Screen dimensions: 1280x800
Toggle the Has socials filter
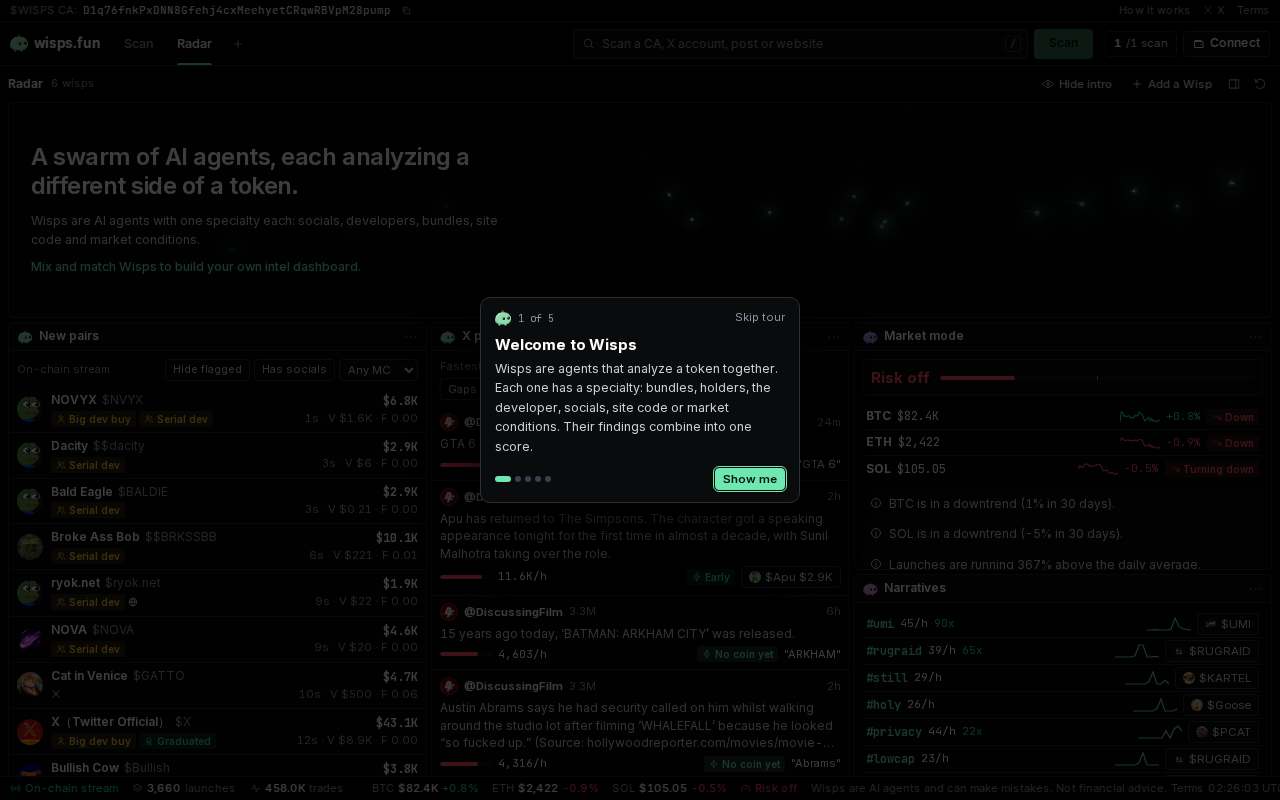pyautogui.click(x=294, y=370)
